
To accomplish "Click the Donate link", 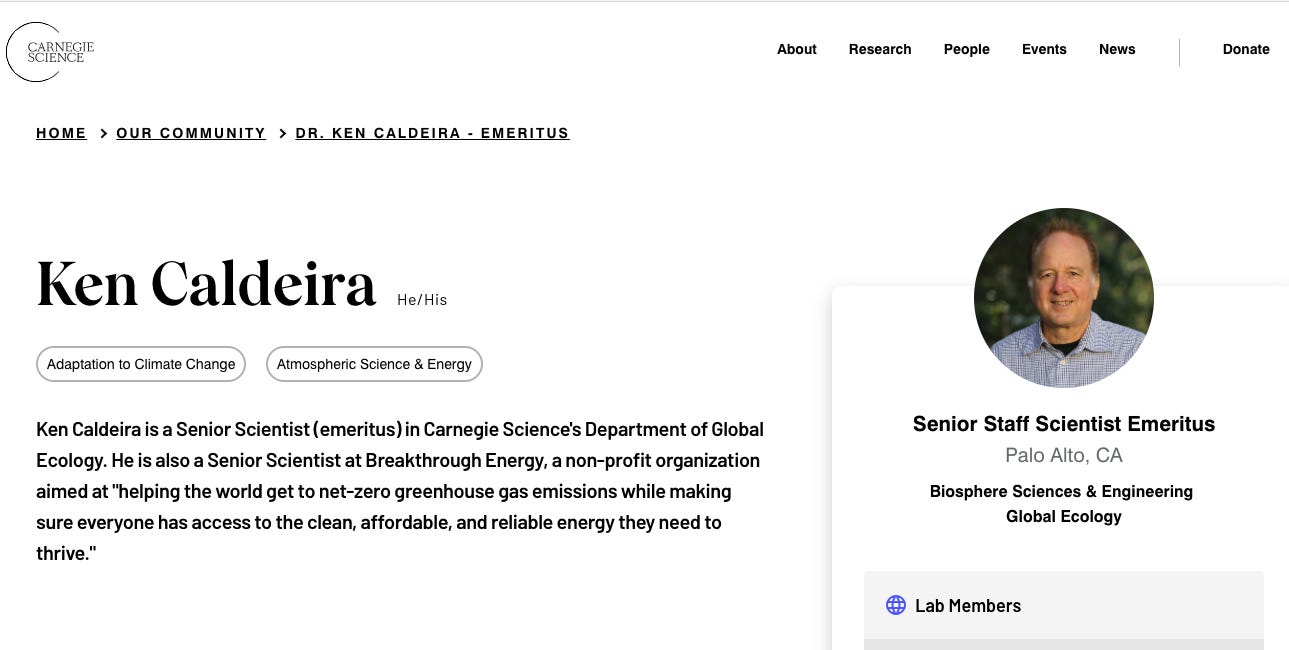I will pyautogui.click(x=1246, y=49).
